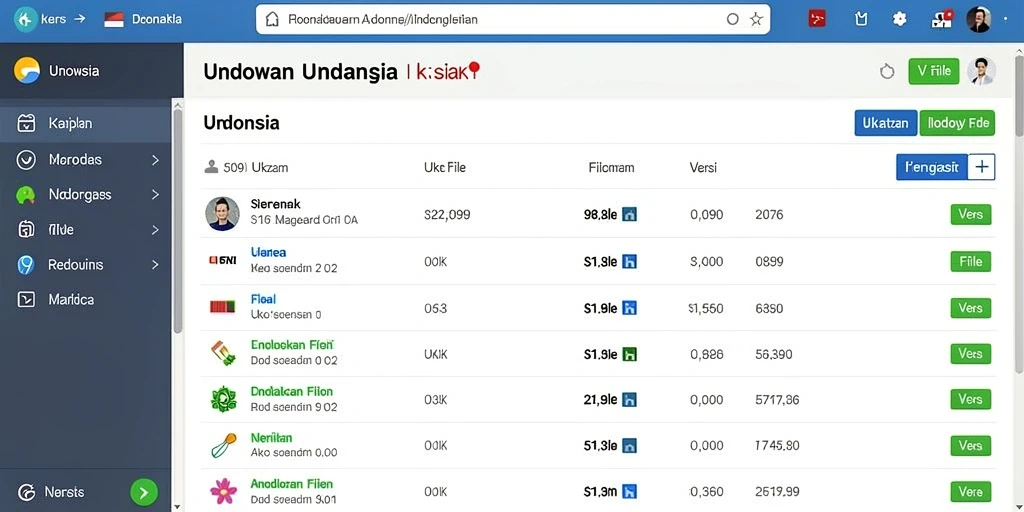Click the Sierenak user avatar thumbnail
Viewport: 1024px width, 512px height.
click(222, 214)
